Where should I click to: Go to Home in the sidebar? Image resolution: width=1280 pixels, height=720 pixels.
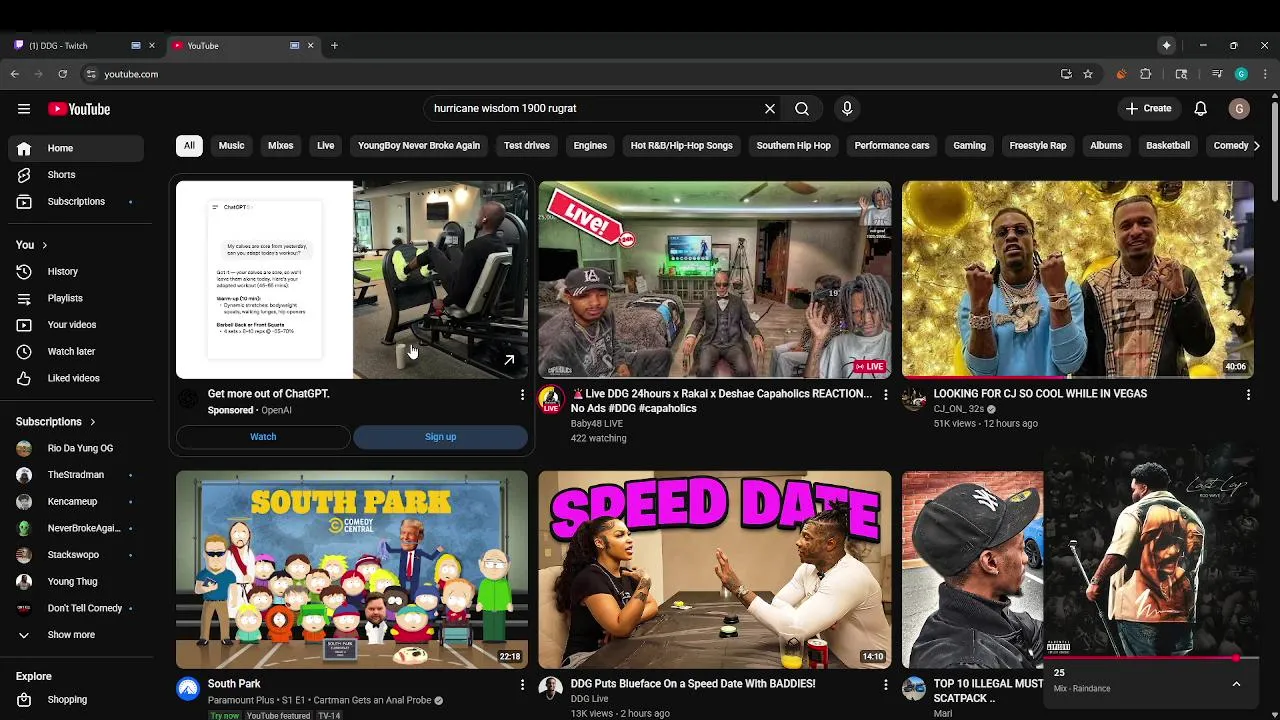76,148
